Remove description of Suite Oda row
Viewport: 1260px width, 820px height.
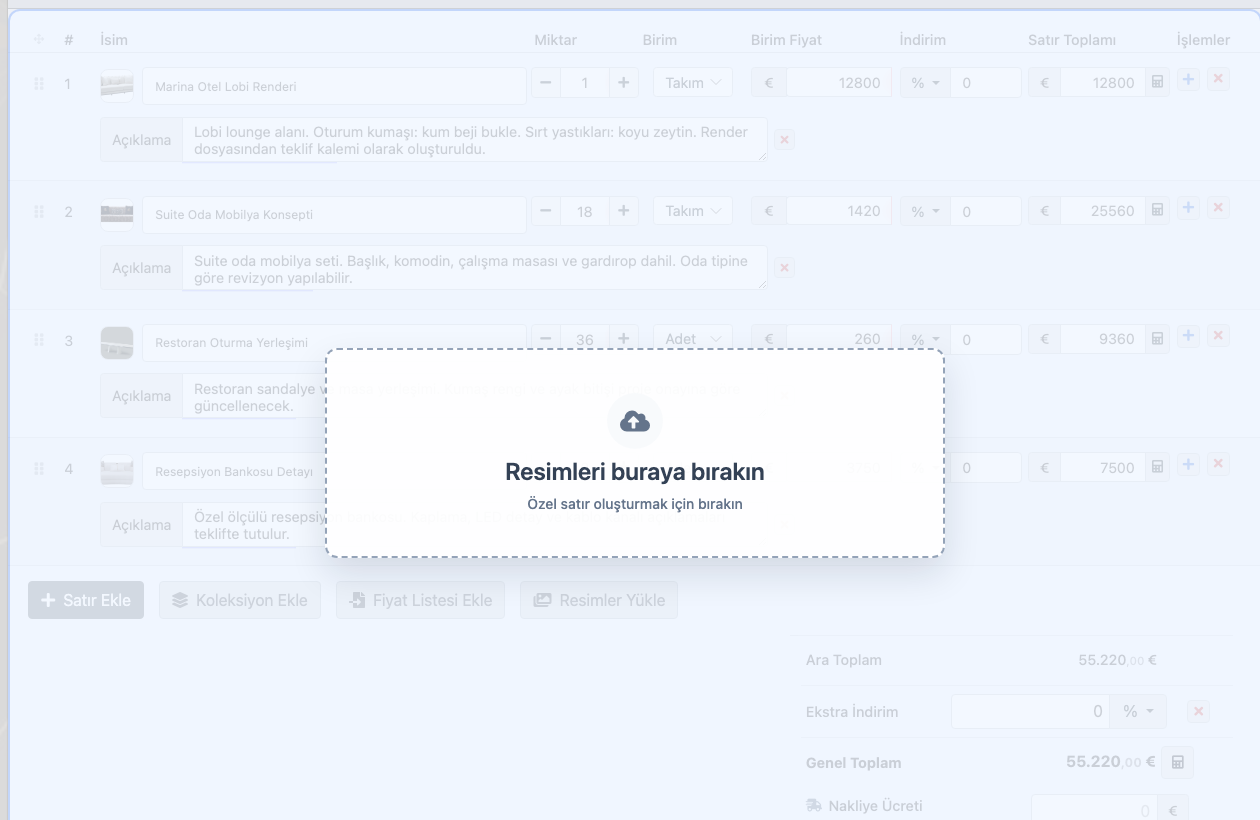(x=785, y=268)
